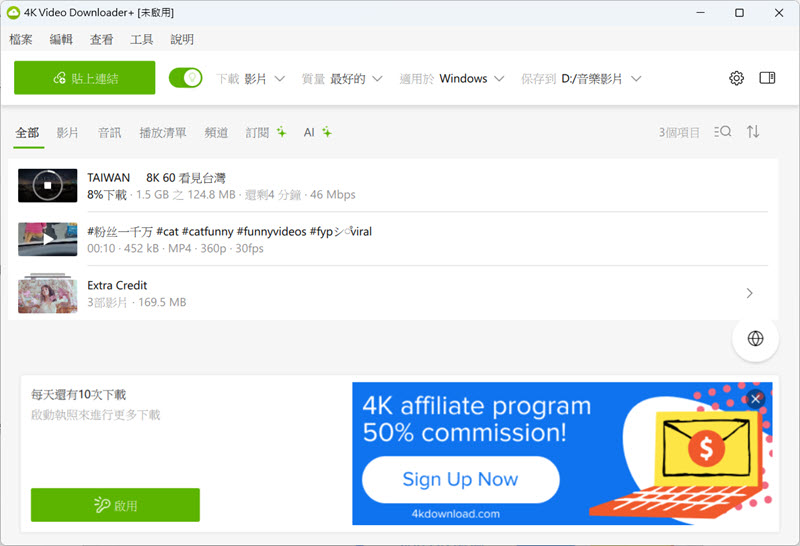Open the 編輯 menu

[61, 39]
